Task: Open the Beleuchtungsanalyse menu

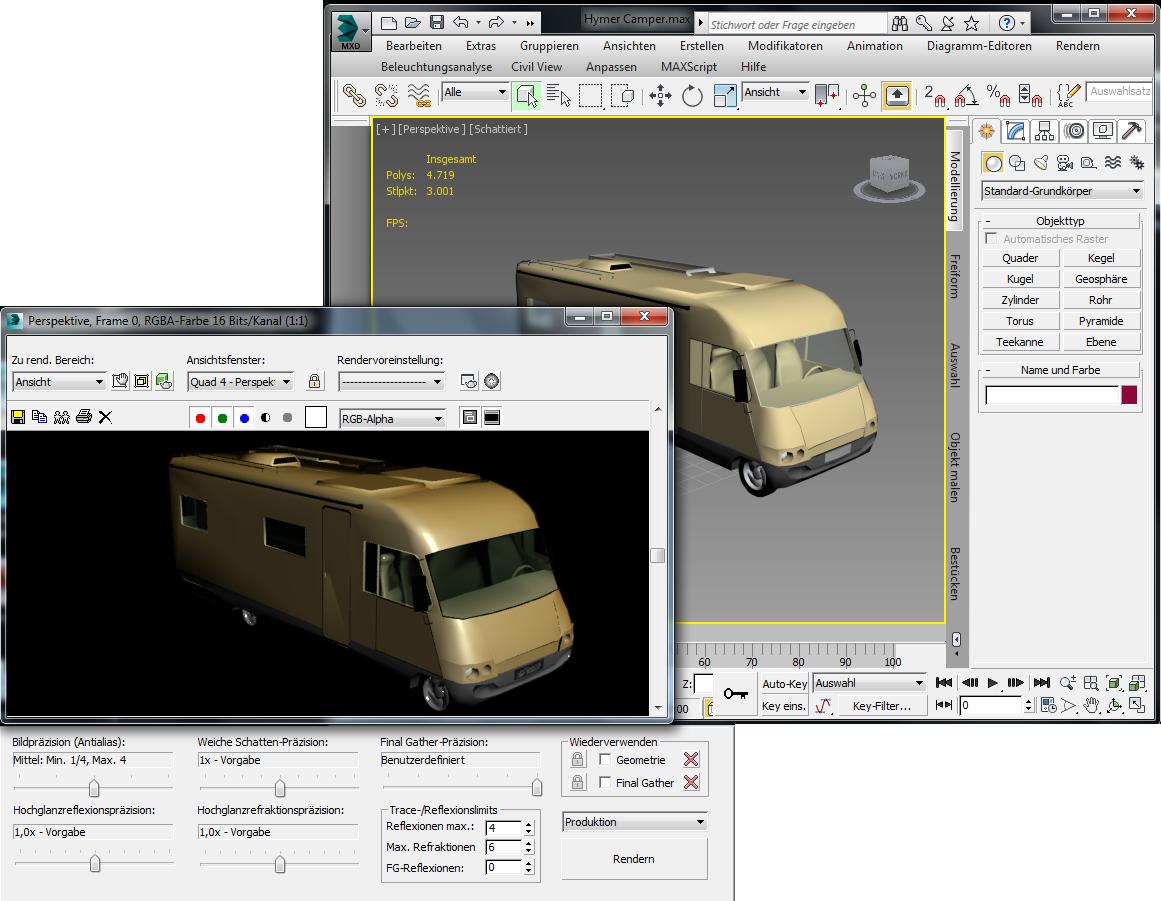Action: [x=436, y=67]
